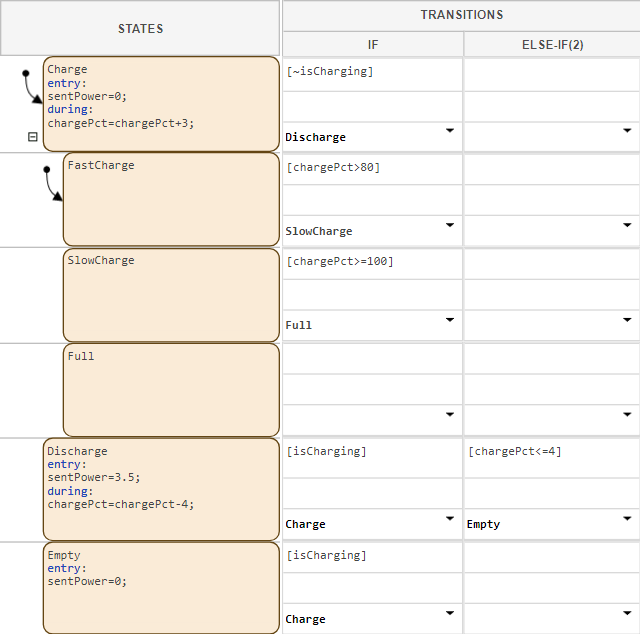Edit the [chargePct<=4] condition cell
640x634 pixels.
point(551,452)
